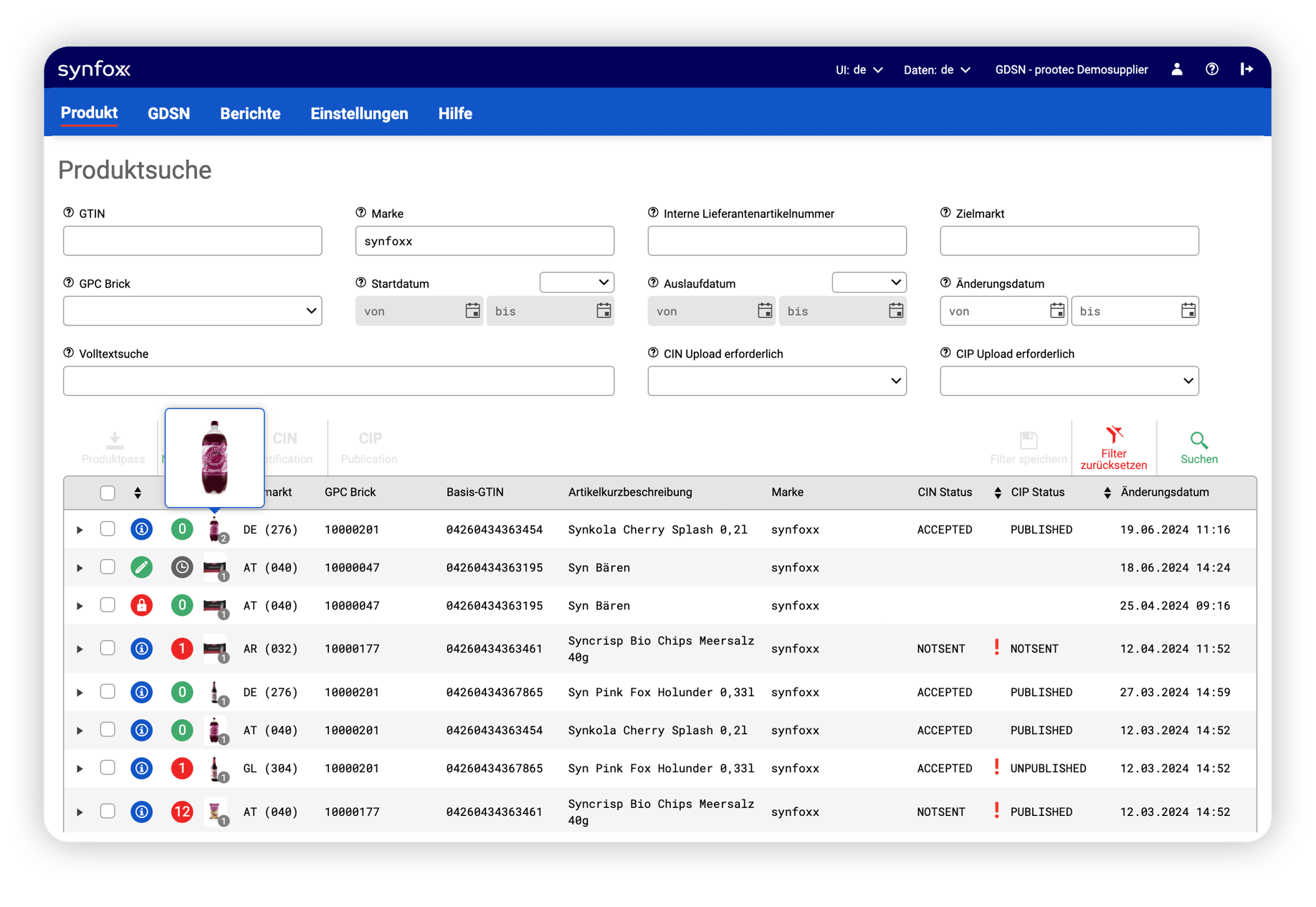Image resolution: width=1316 pixels, height=907 pixels.
Task: Open Startdatum von calendar picker
Action: click(472, 311)
